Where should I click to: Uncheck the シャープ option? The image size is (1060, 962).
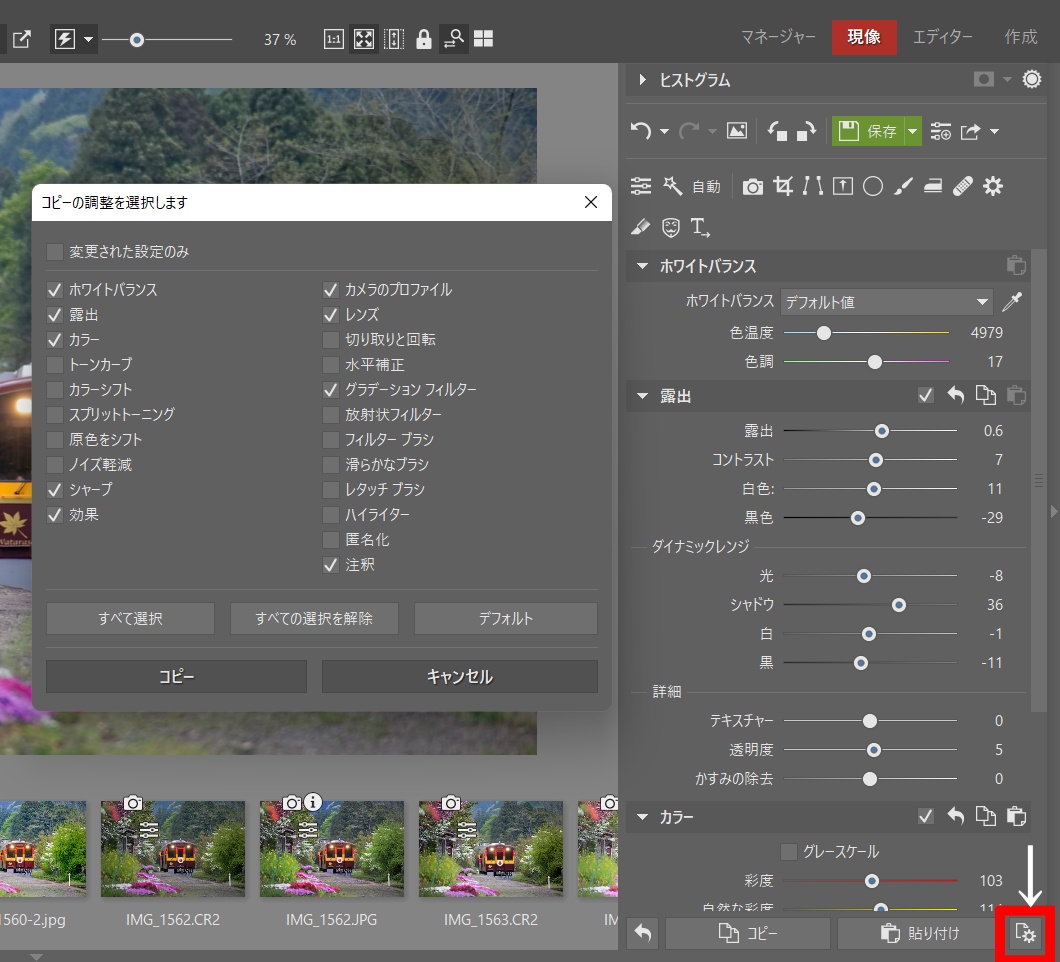tap(55, 489)
